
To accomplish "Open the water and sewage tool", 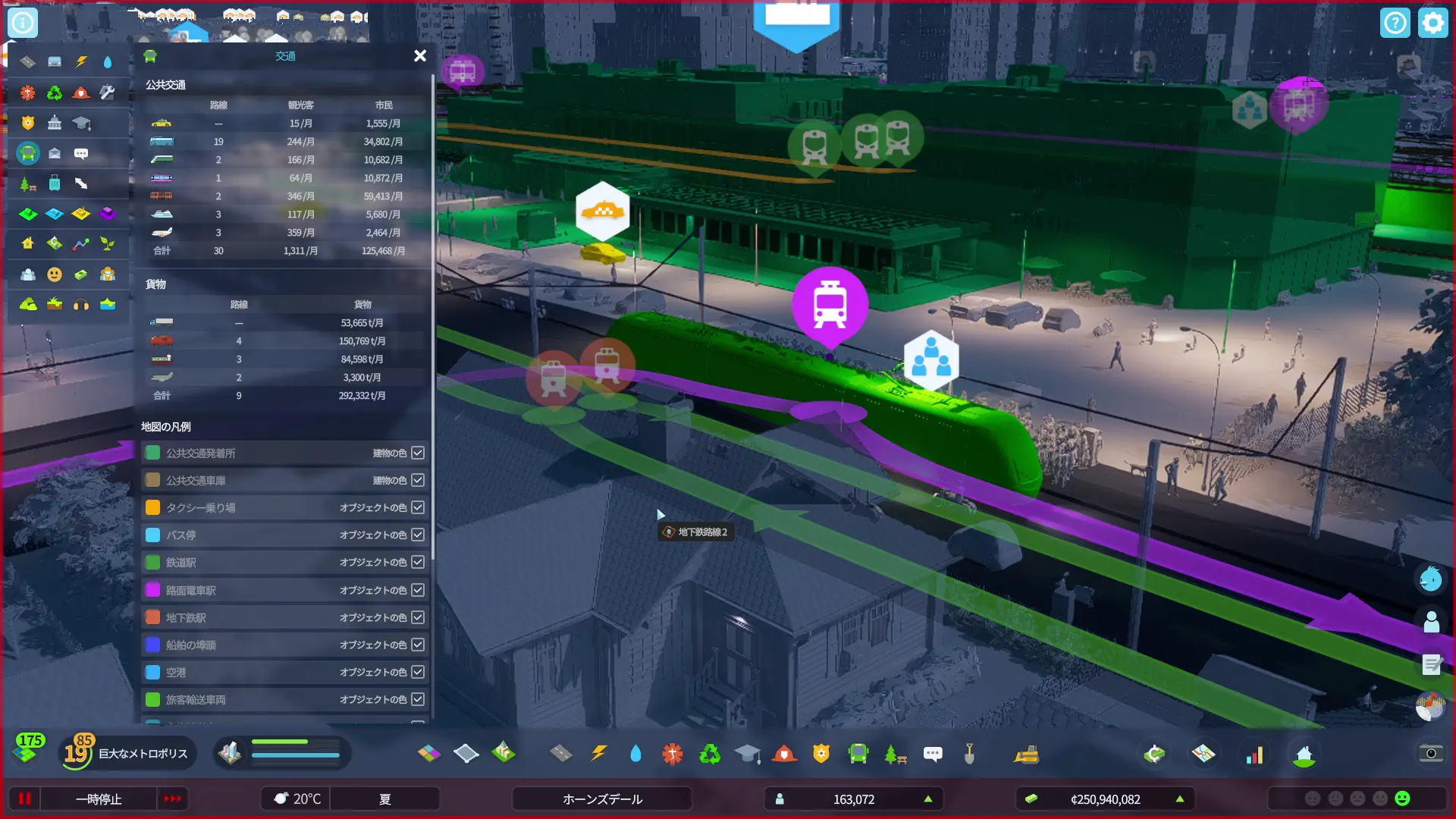I will tap(635, 753).
